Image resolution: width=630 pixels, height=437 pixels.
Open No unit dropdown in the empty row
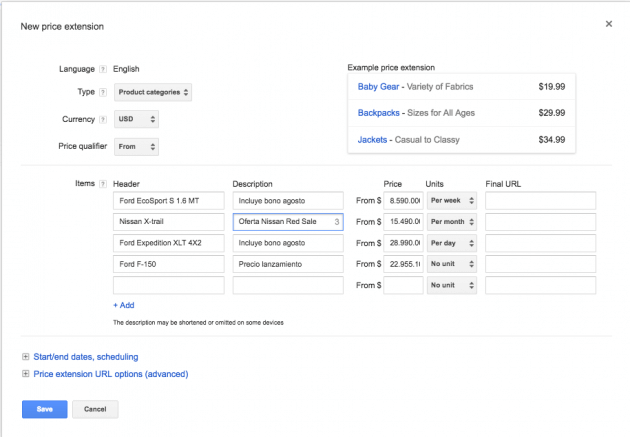(452, 285)
